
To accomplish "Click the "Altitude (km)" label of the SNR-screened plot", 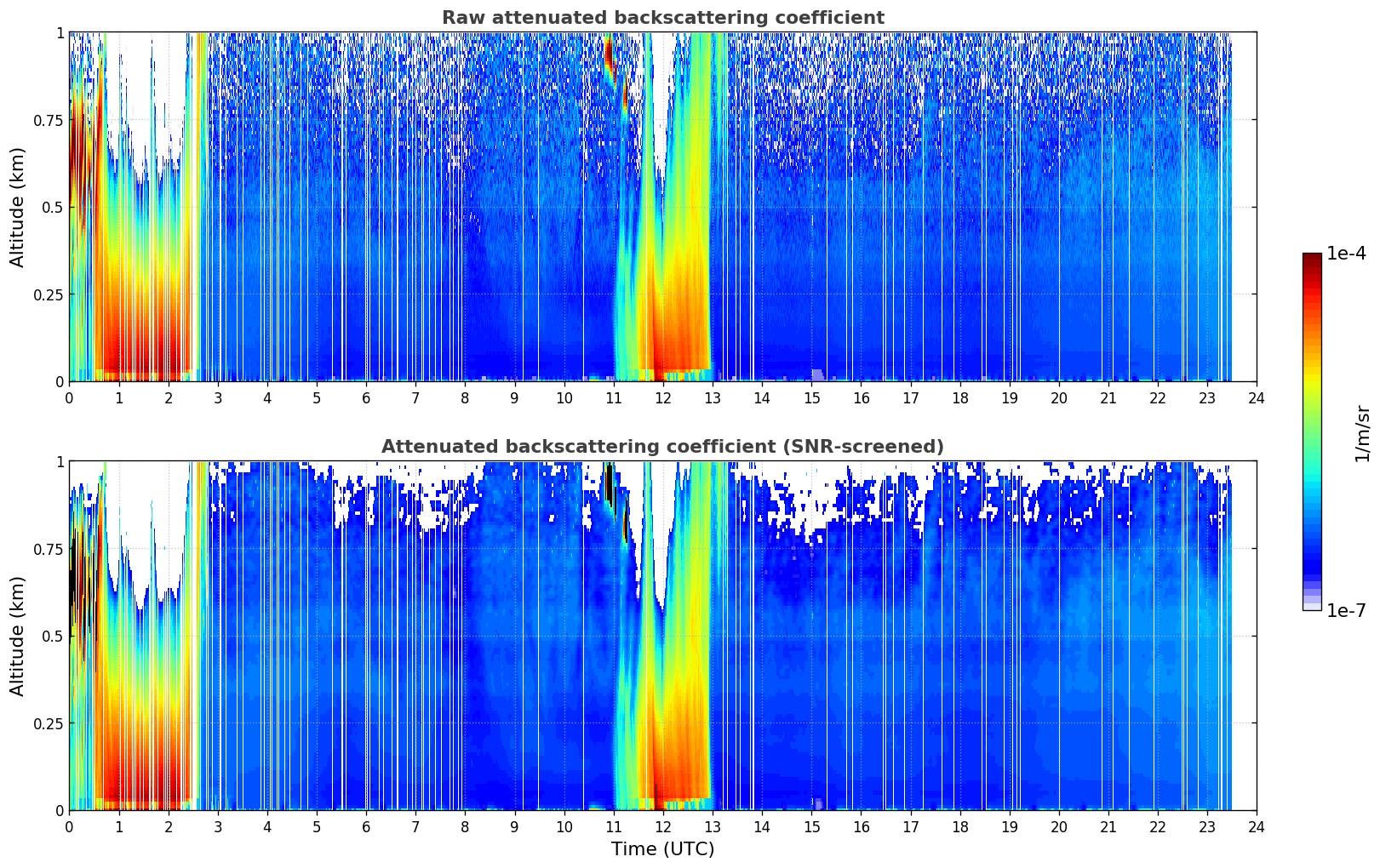I will (18, 636).
